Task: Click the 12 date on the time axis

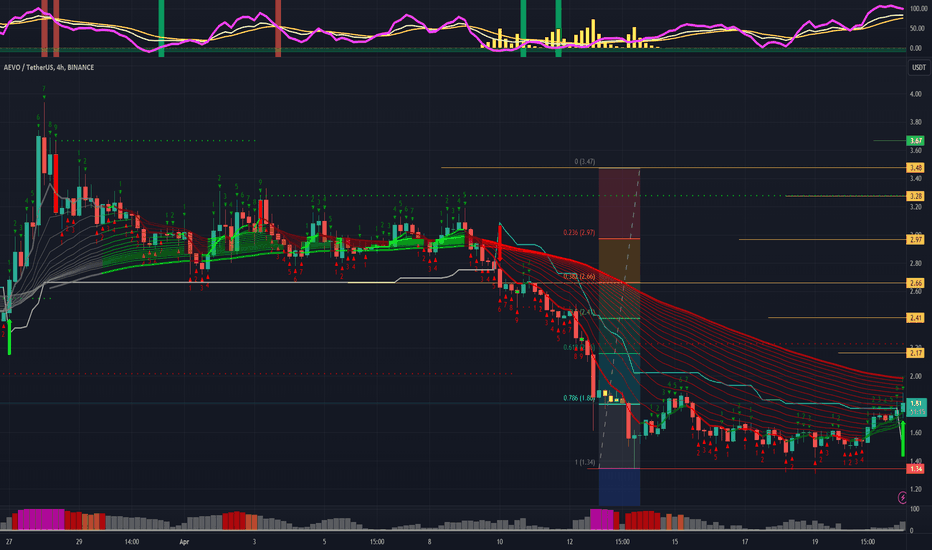Action: (x=569, y=542)
